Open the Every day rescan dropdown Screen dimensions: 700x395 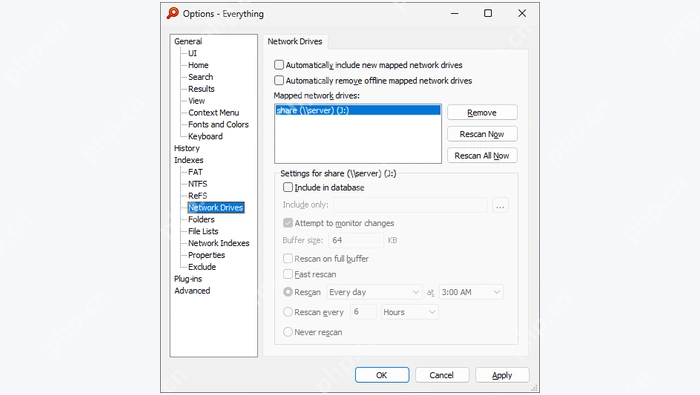[x=374, y=292]
